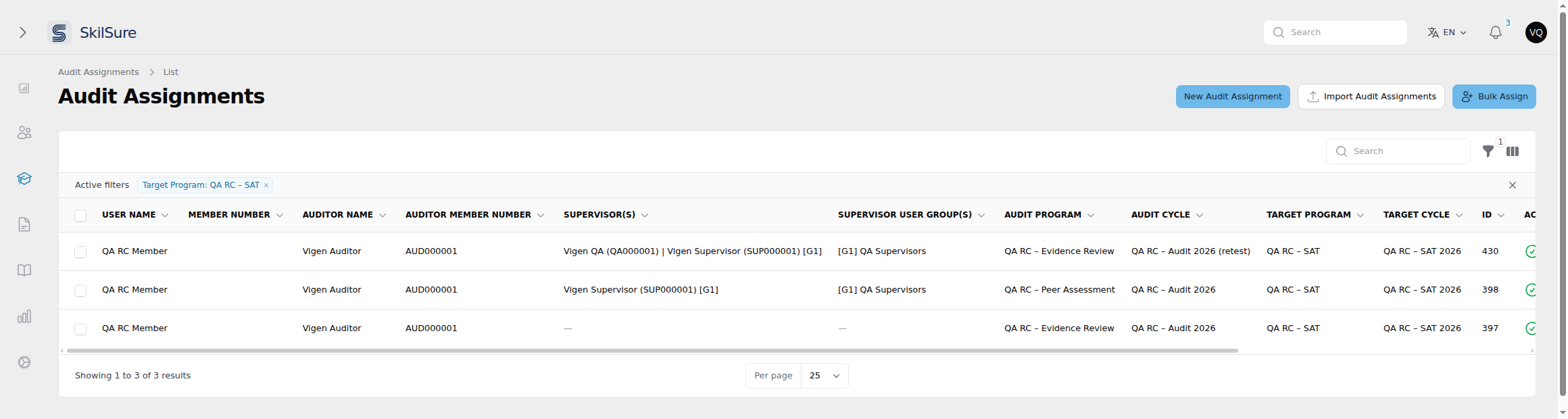
Task: Tick the checkbox for row ID 398
Action: [x=80, y=291]
